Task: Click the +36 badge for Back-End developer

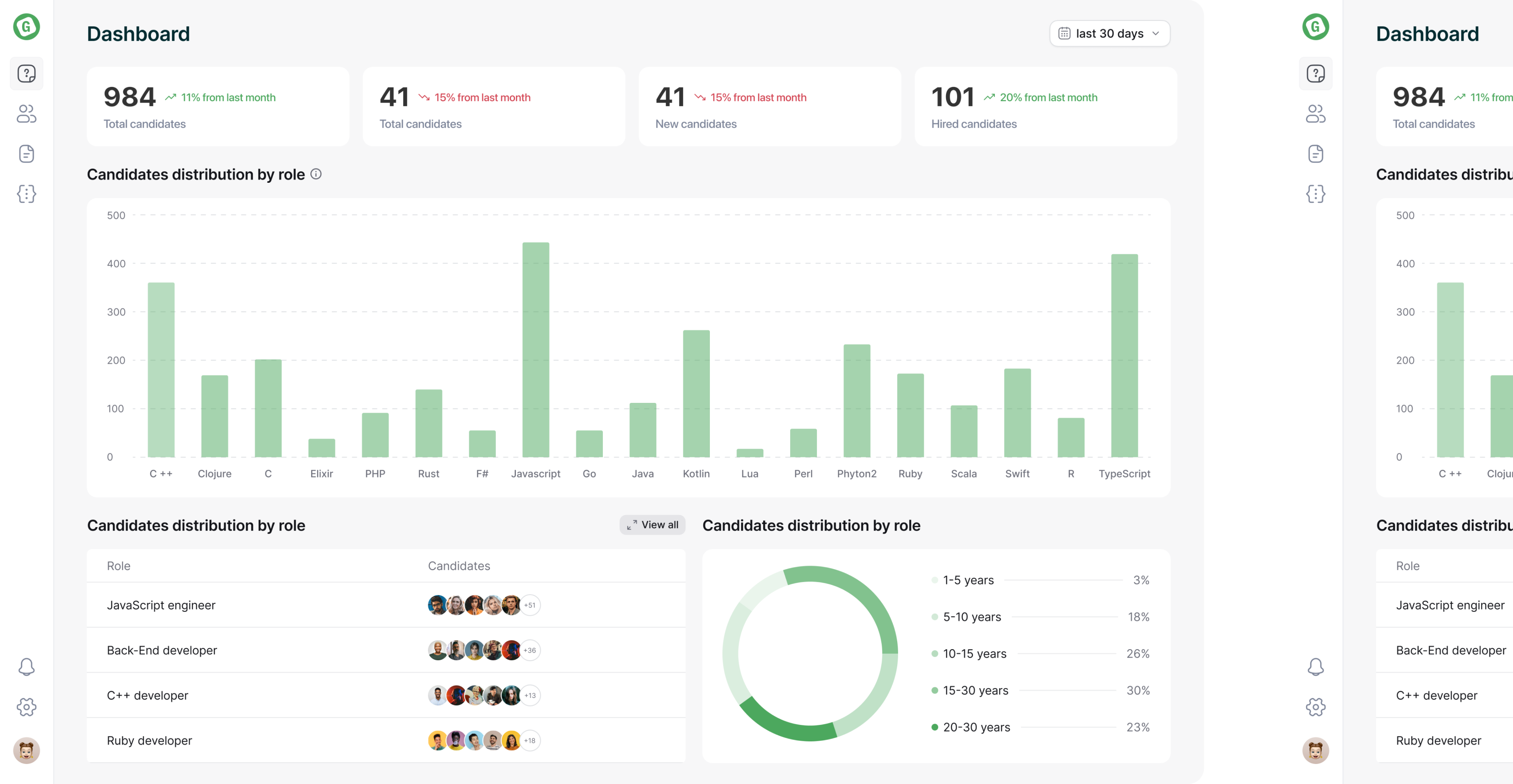Action: [x=530, y=650]
